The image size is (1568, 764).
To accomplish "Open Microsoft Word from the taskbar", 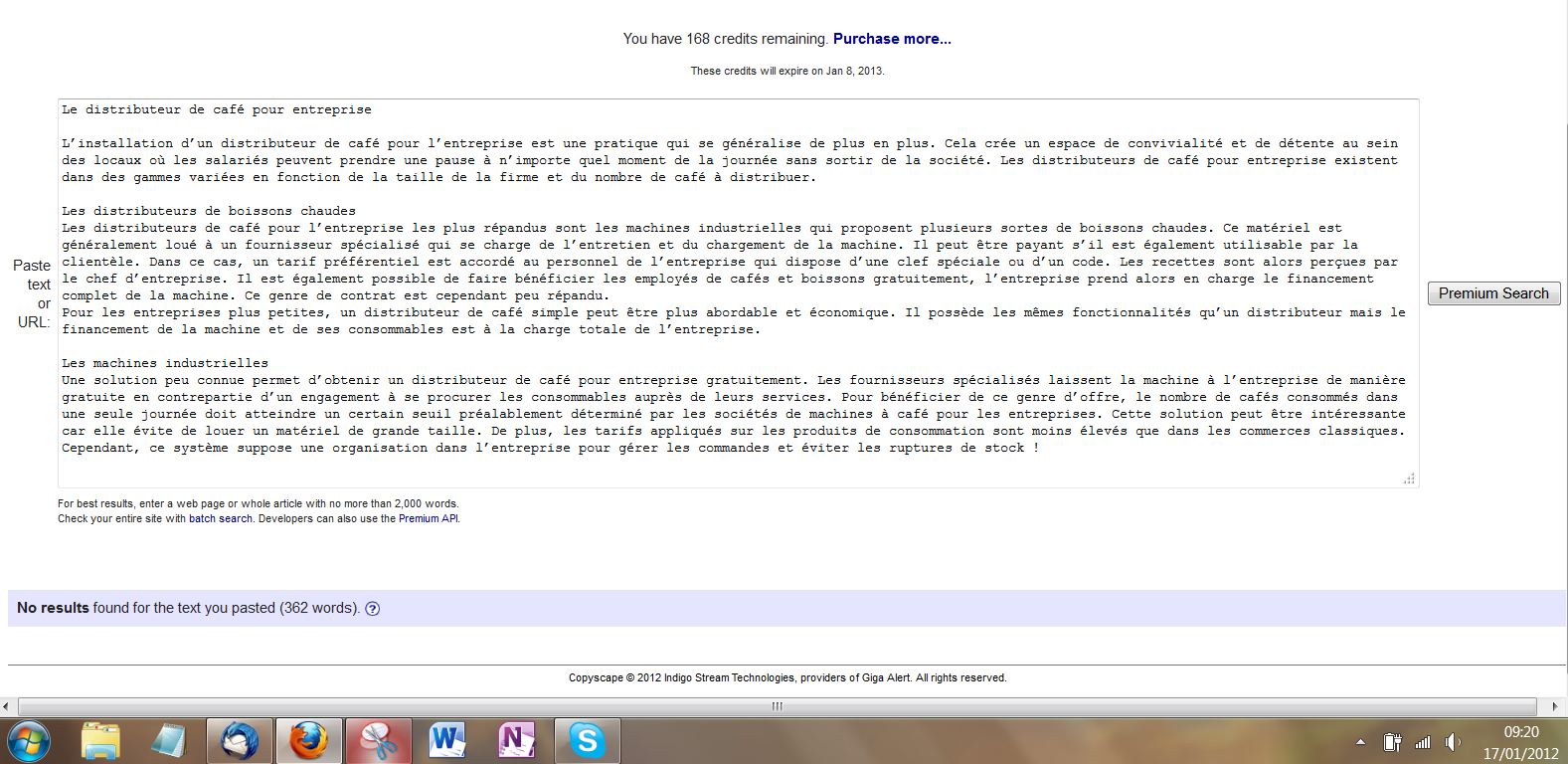I will pyautogui.click(x=447, y=741).
